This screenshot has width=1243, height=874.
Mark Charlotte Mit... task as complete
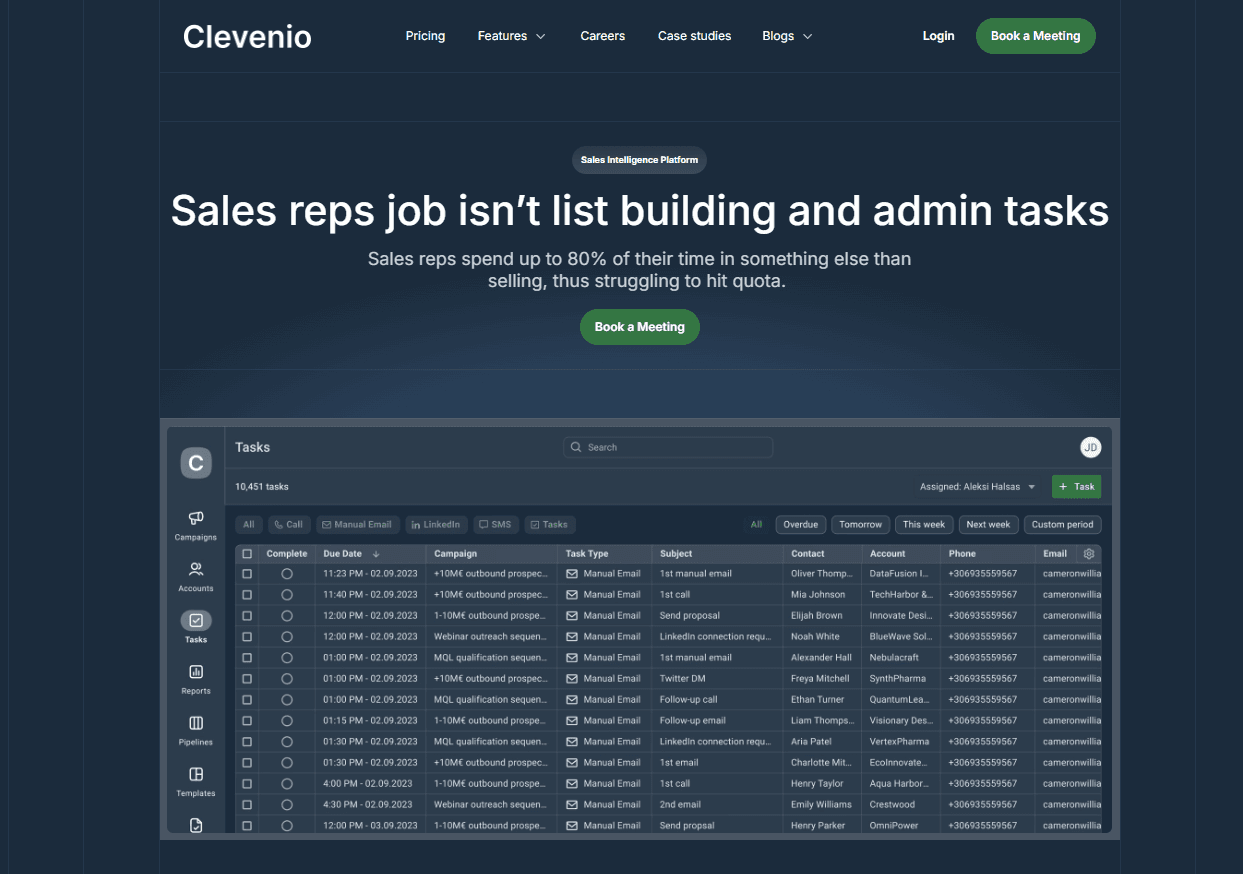click(x=287, y=763)
